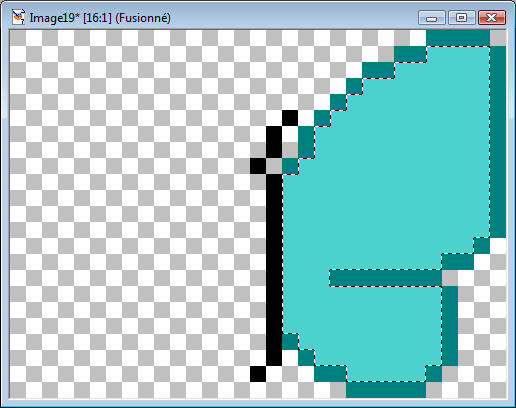Click the teal pixel beside black line's lower end
The image size is (516, 408).
290,342
